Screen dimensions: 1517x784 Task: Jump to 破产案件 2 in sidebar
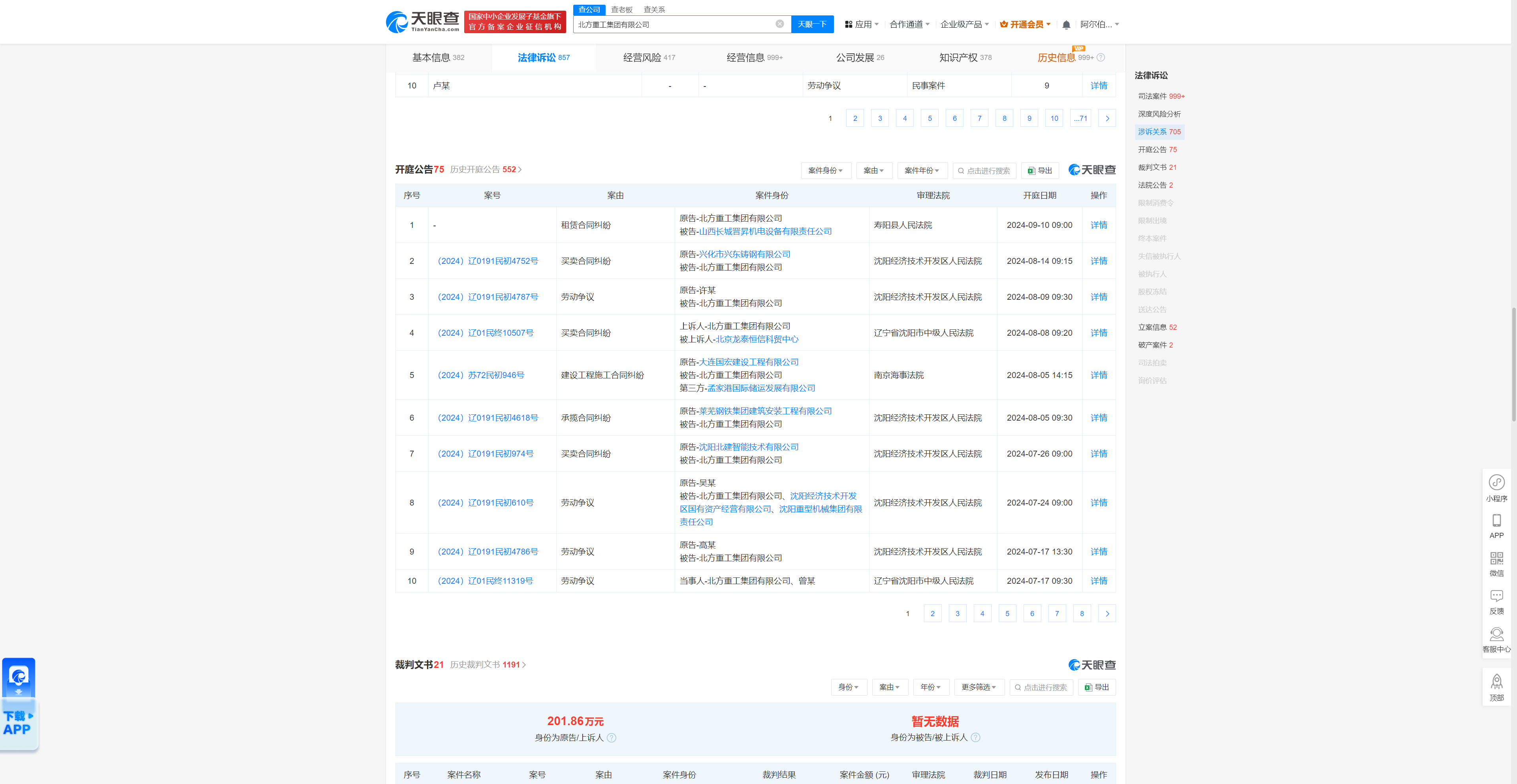point(1156,345)
